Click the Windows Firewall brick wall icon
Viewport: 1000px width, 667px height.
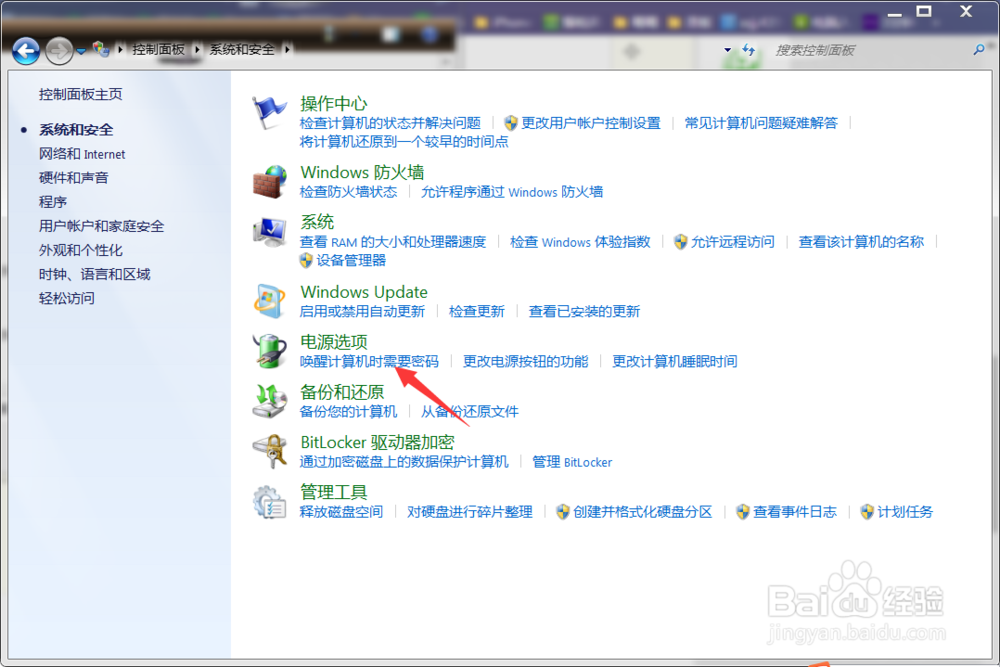point(269,182)
